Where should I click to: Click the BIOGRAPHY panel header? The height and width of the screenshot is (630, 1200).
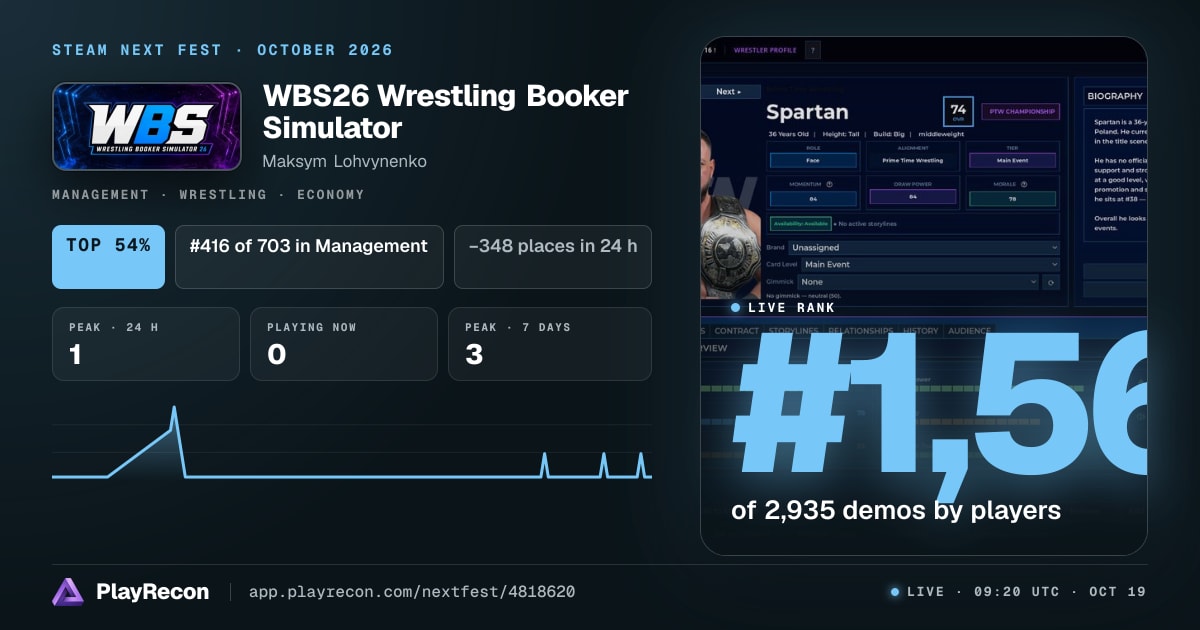click(1116, 96)
